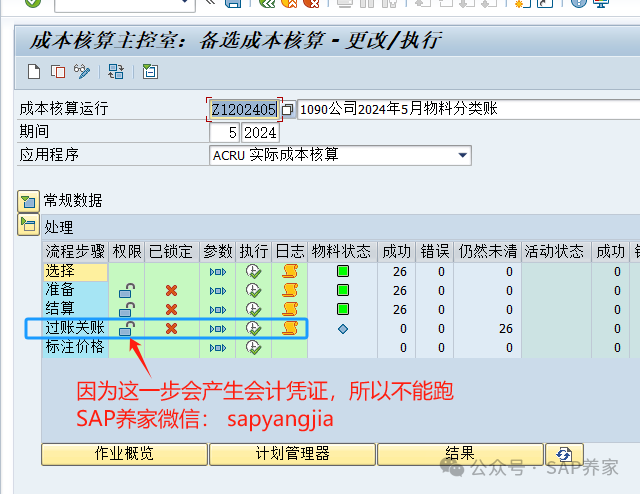Click the unlock icon in 准备 row
640x494 pixels.
(x=127, y=291)
